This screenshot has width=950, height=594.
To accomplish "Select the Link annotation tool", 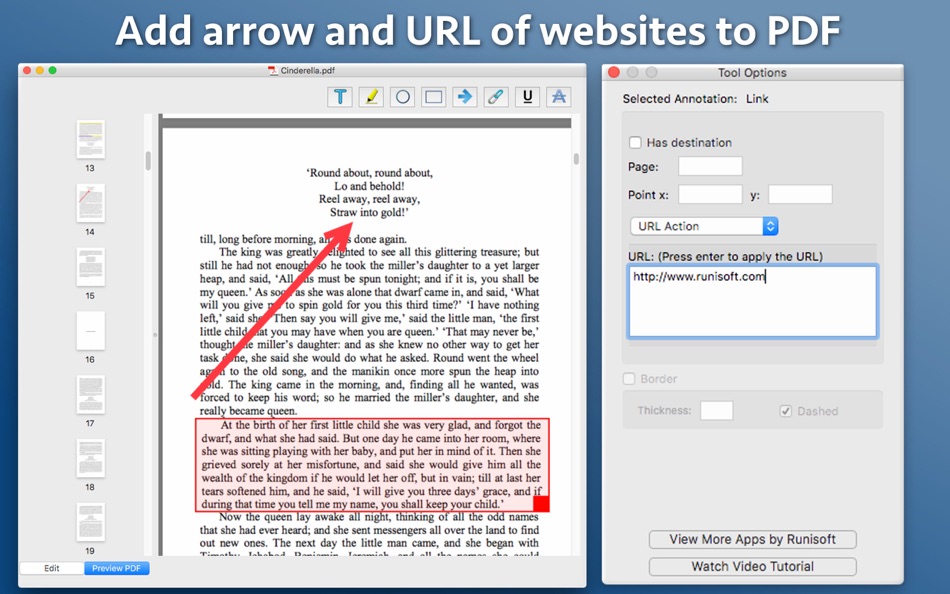I will coord(496,97).
